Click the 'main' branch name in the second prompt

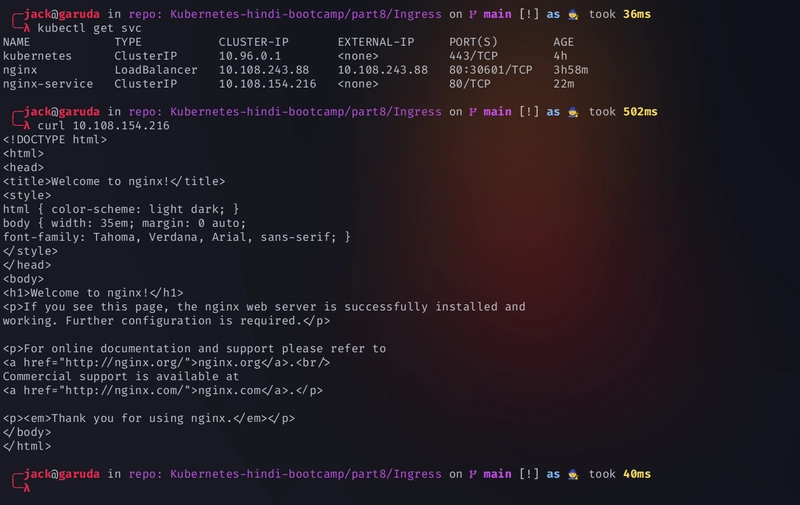point(497,112)
